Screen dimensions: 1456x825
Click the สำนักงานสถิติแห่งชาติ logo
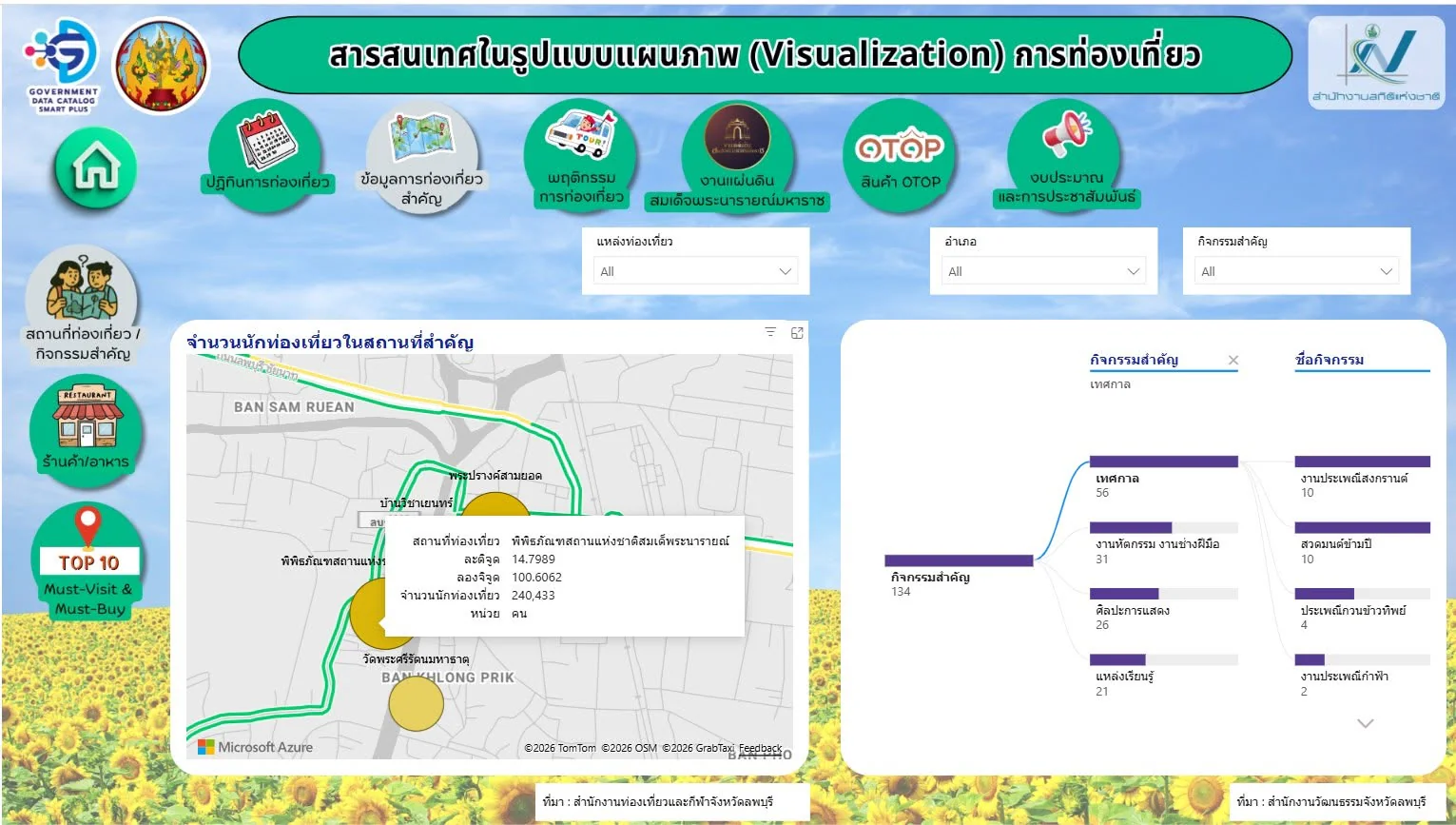1376,63
